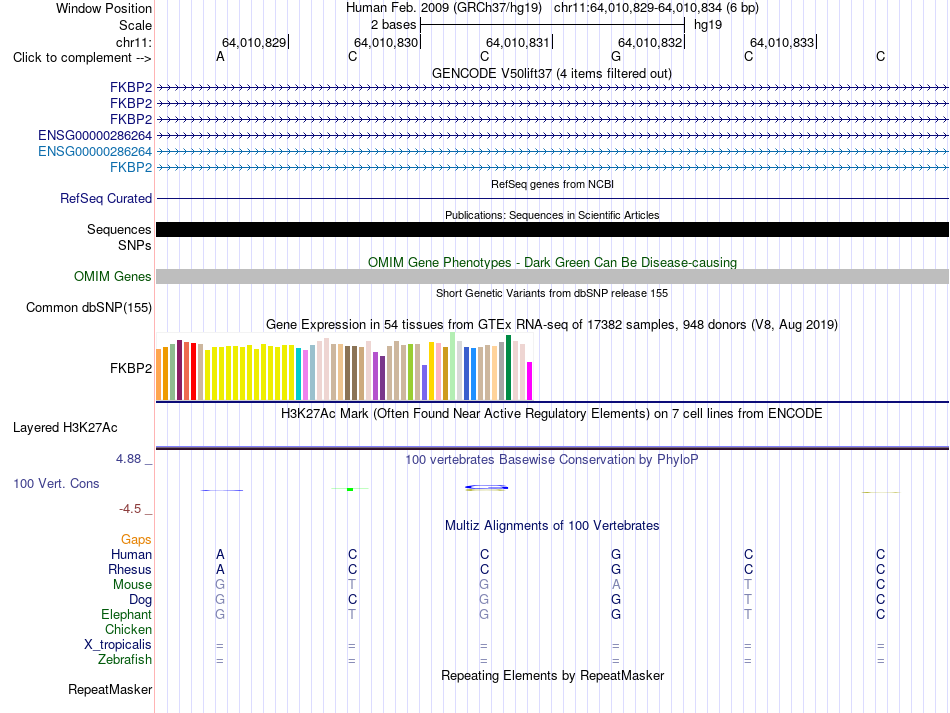Click the '2 bases' scale bar label
The height and width of the screenshot is (713, 950).
pyautogui.click(x=393, y=25)
